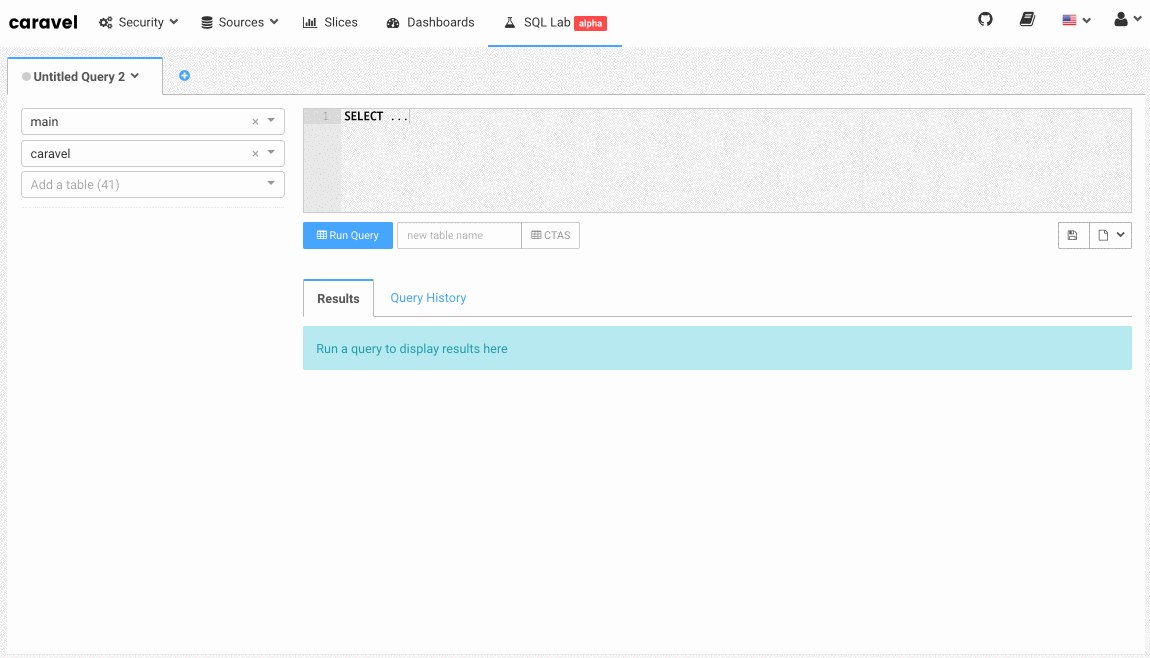The height and width of the screenshot is (658, 1150).
Task: Expand the main database dropdown arrow
Action: point(271,121)
